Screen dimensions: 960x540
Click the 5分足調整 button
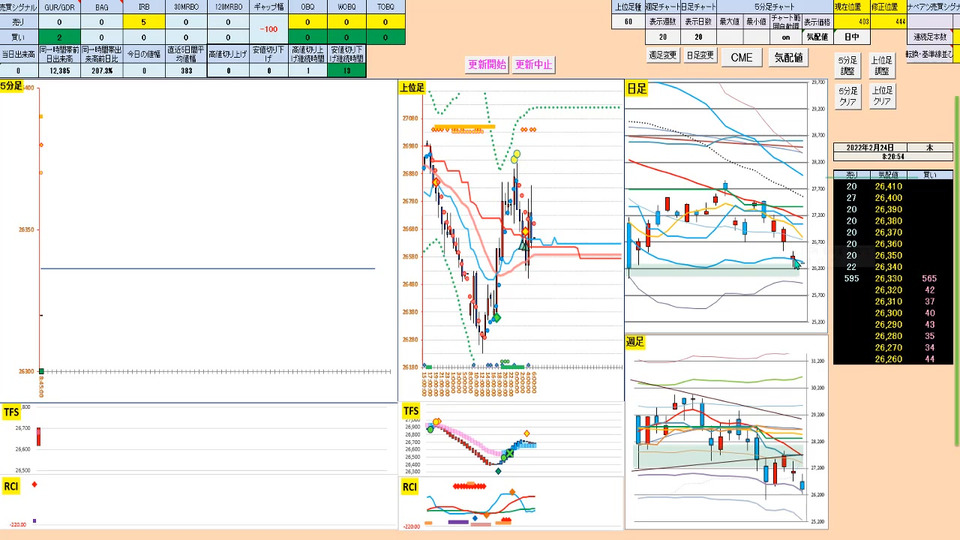pyautogui.click(x=848, y=66)
